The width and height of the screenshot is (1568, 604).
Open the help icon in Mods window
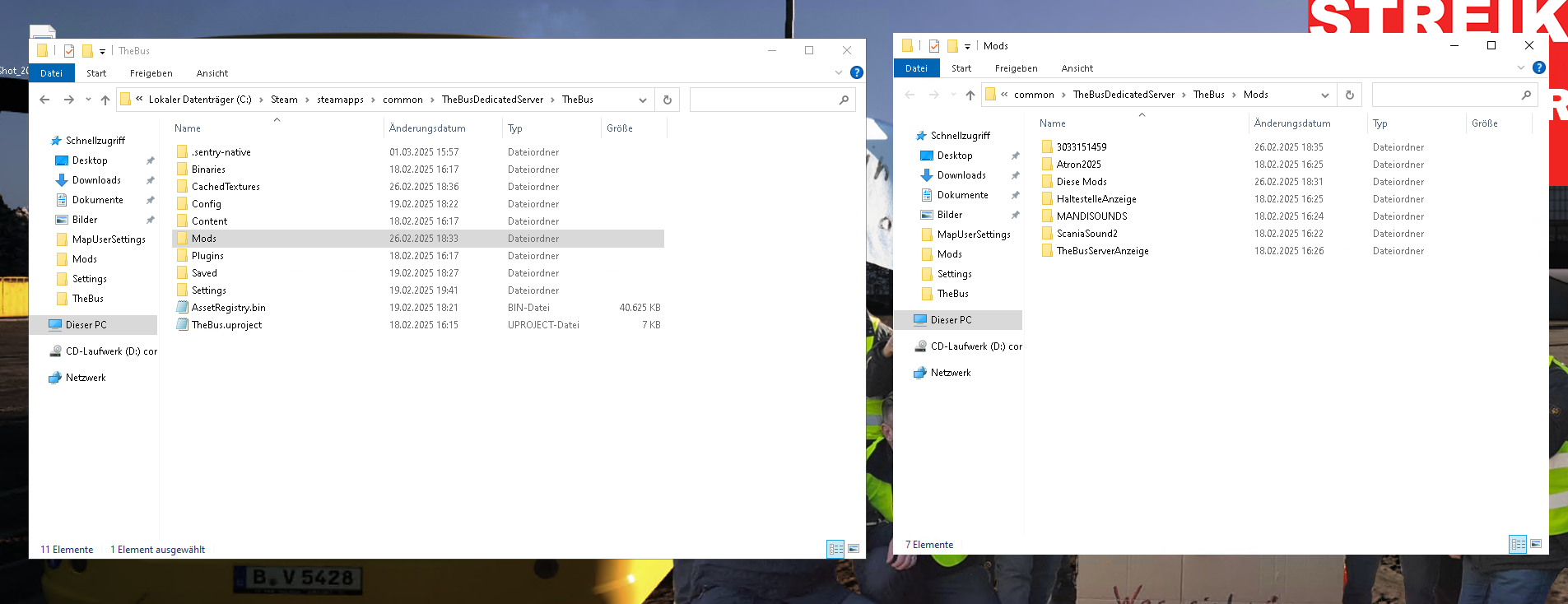(x=1538, y=68)
